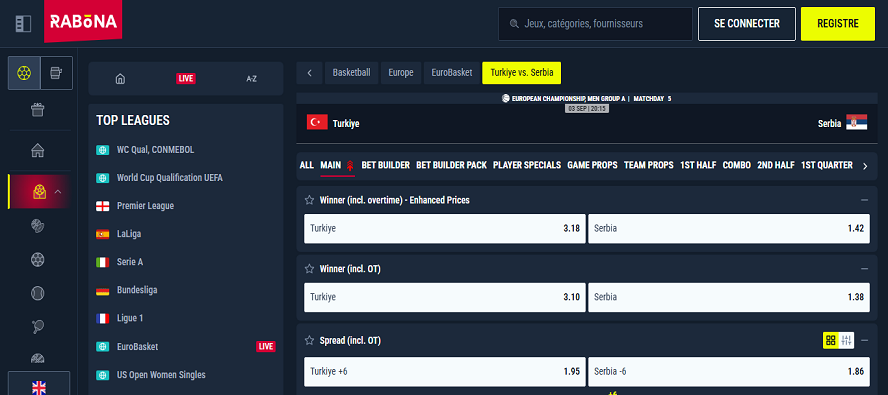Click the Rabona logo
Viewport: 888px width, 395px height.
pyautogui.click(x=83, y=22)
